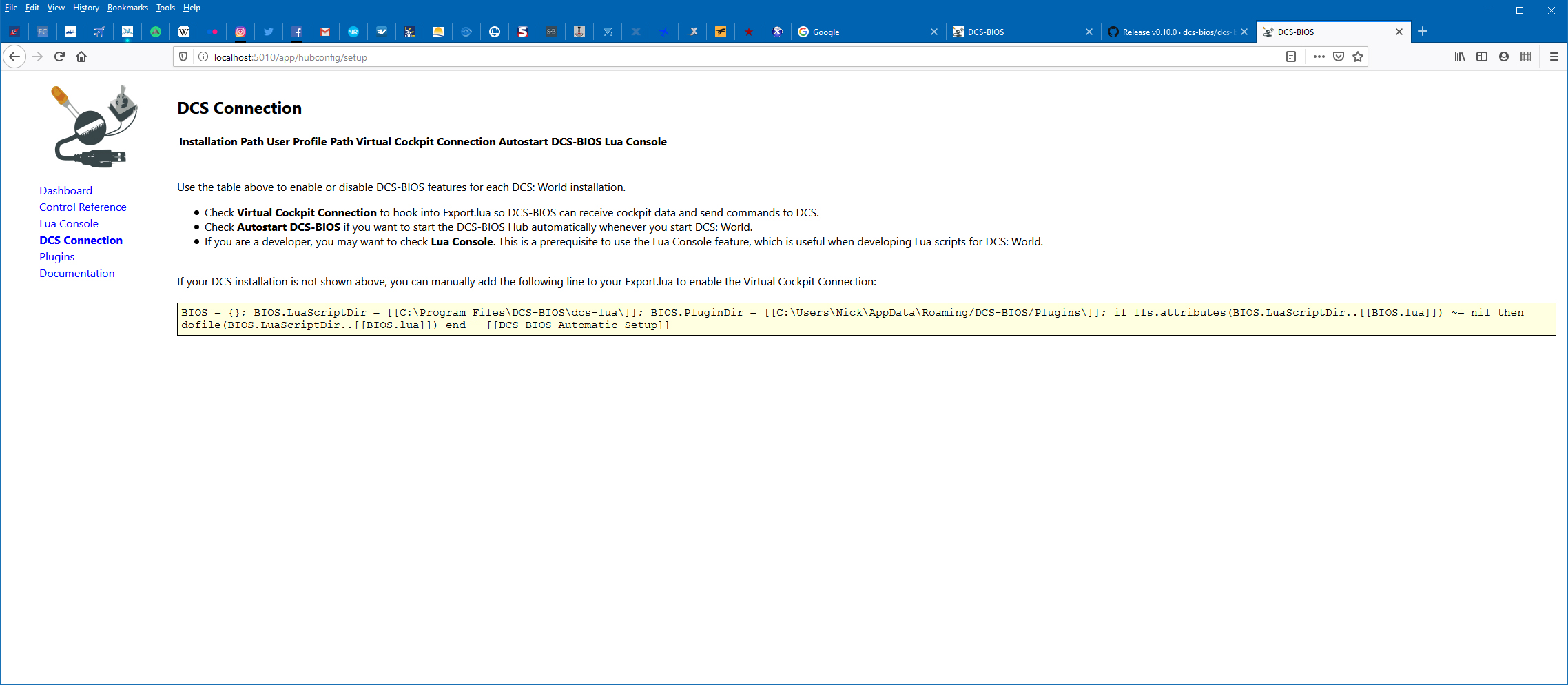Go to the Dashboard page
1568x685 pixels.
click(x=65, y=190)
